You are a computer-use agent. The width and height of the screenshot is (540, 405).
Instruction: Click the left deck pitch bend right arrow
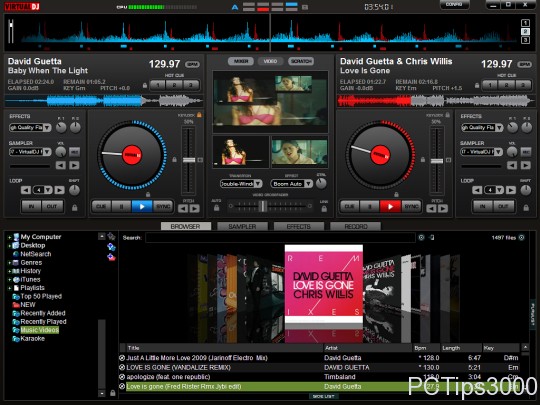pos(195,208)
